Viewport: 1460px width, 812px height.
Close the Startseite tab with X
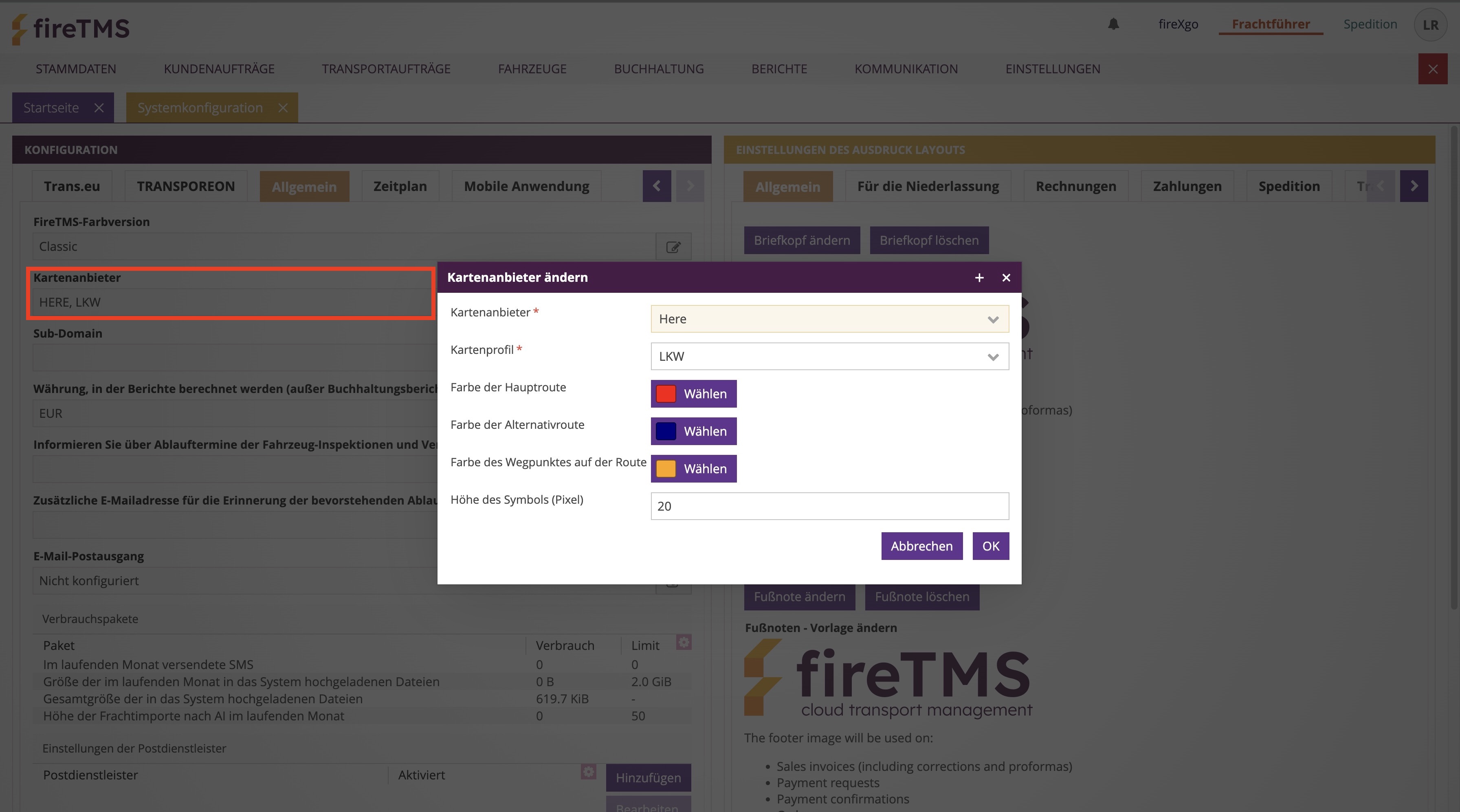(x=99, y=108)
